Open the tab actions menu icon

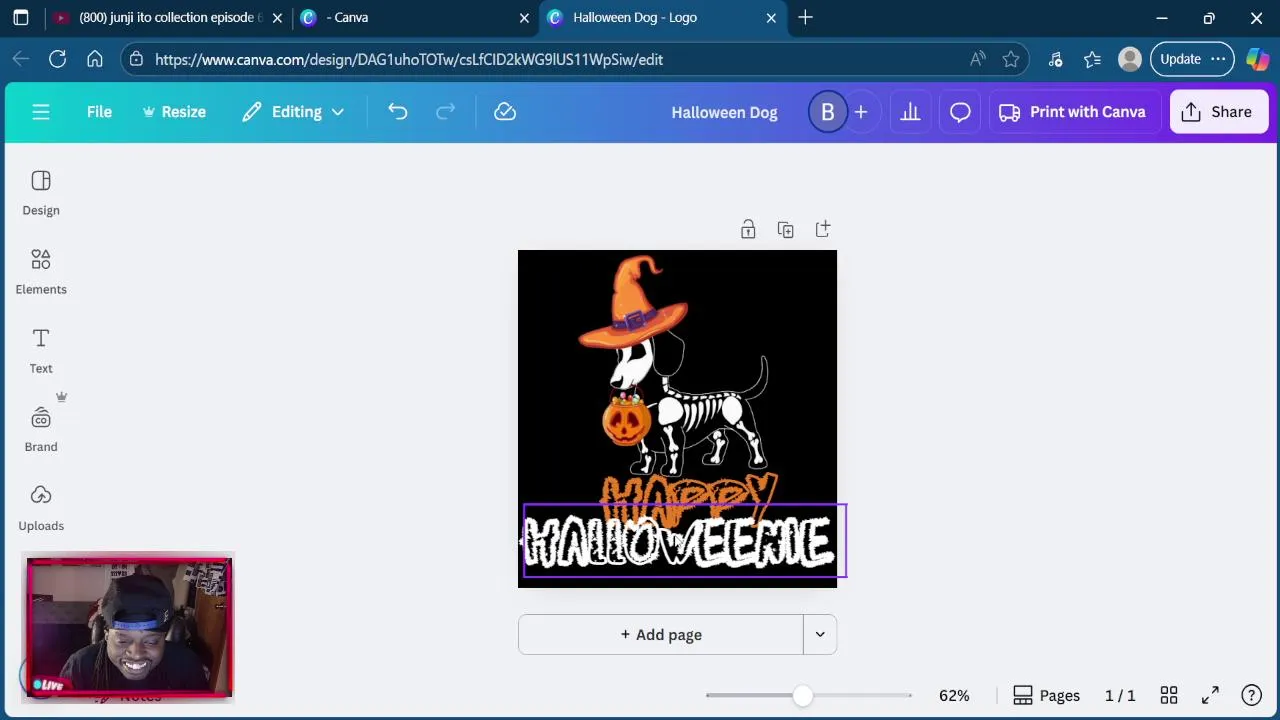click(21, 17)
